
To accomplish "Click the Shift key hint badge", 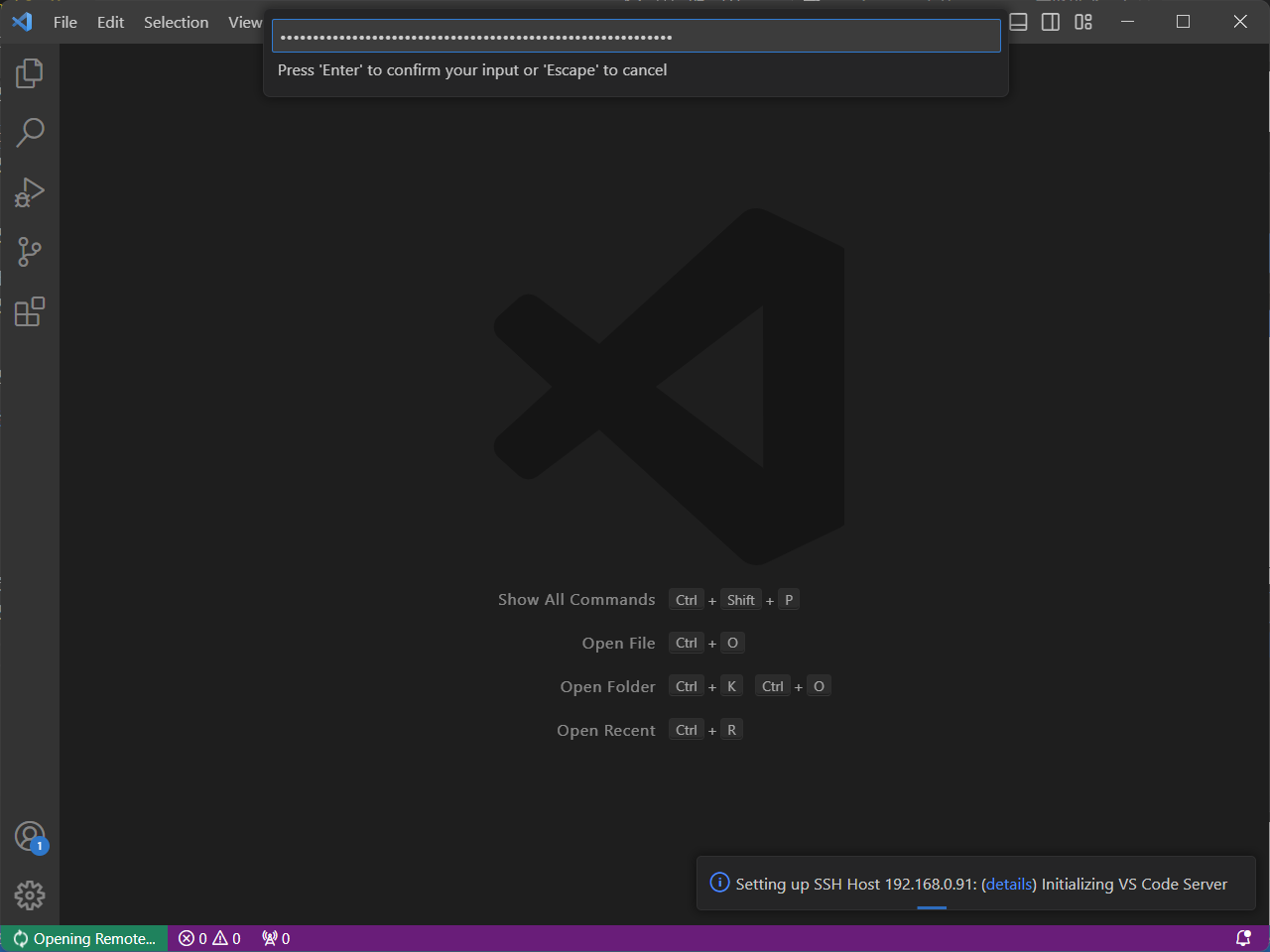I will click(741, 600).
